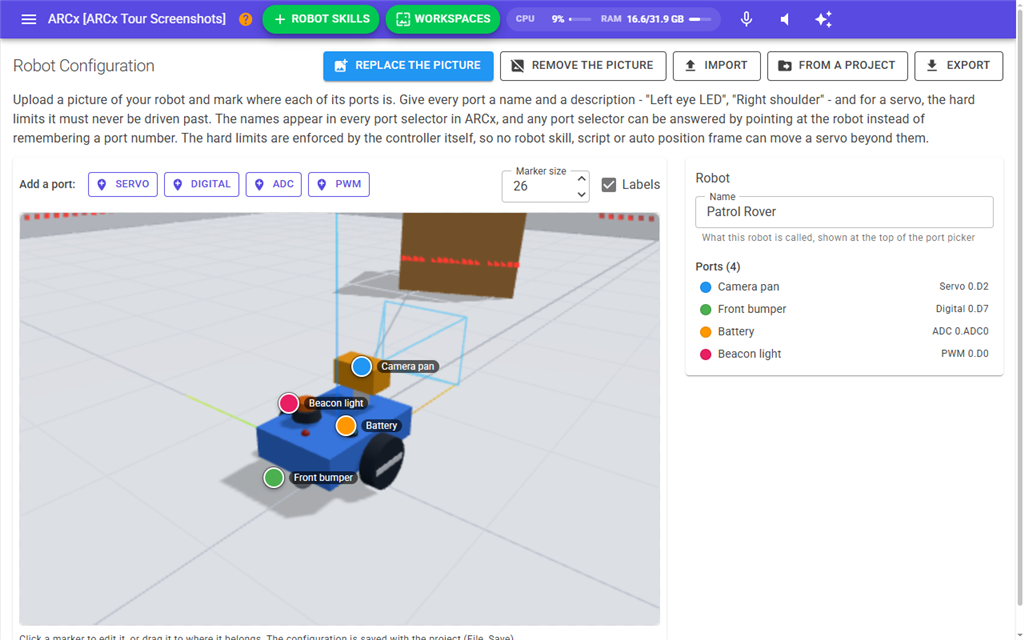
Task: Uncheck the Labels checkbox
Action: [x=609, y=185]
